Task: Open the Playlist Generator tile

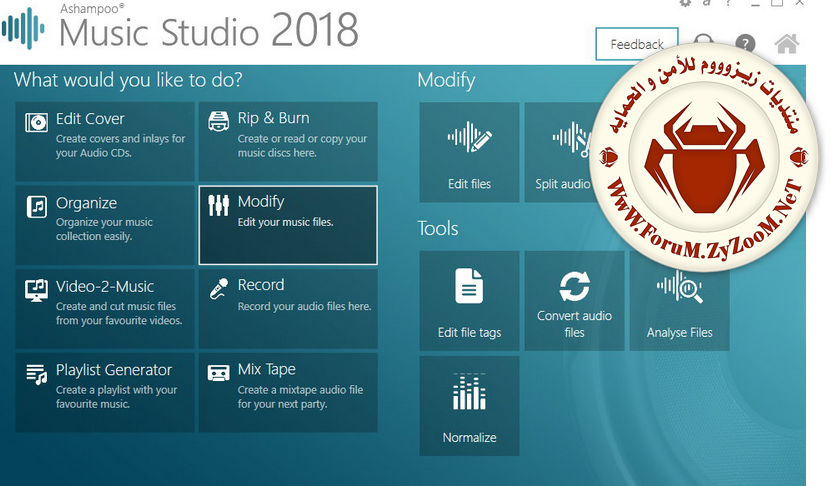Action: (x=105, y=392)
